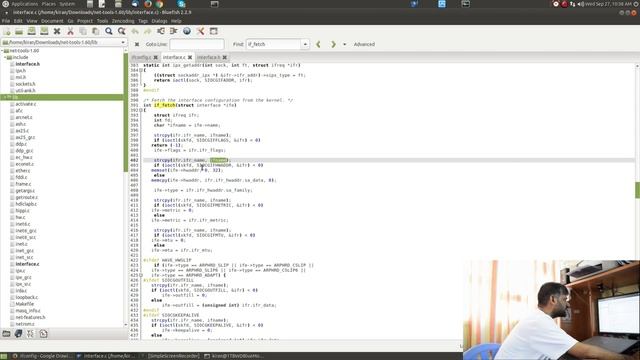
Task: Open ether.c in the file tree
Action: (22, 171)
